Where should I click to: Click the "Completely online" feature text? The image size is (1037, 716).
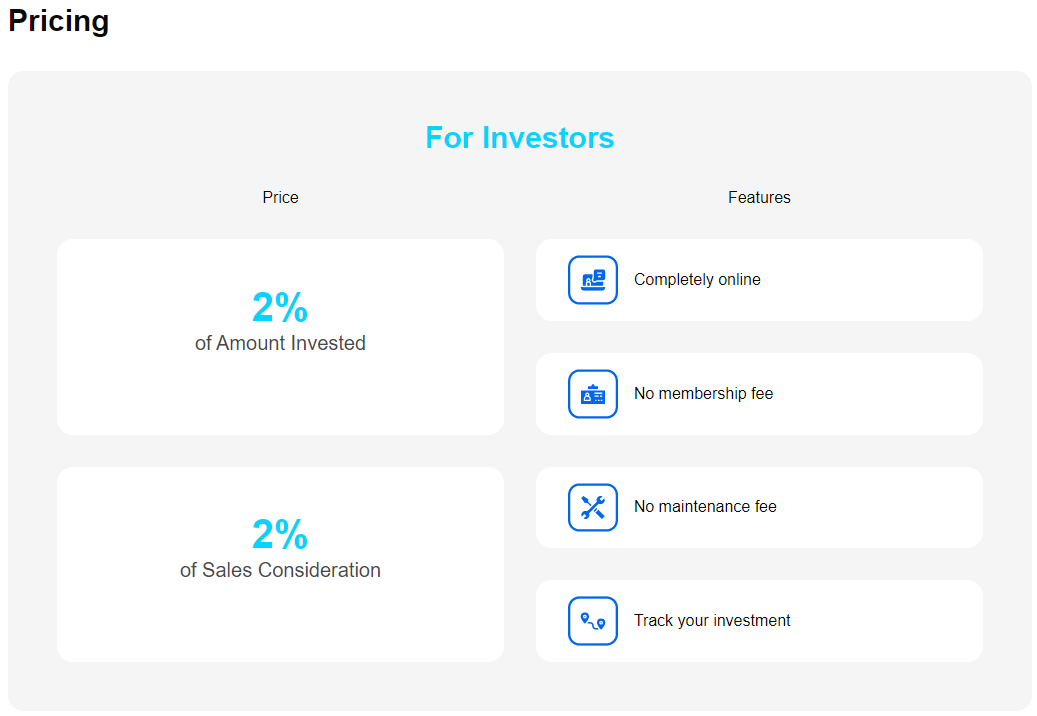(x=697, y=280)
